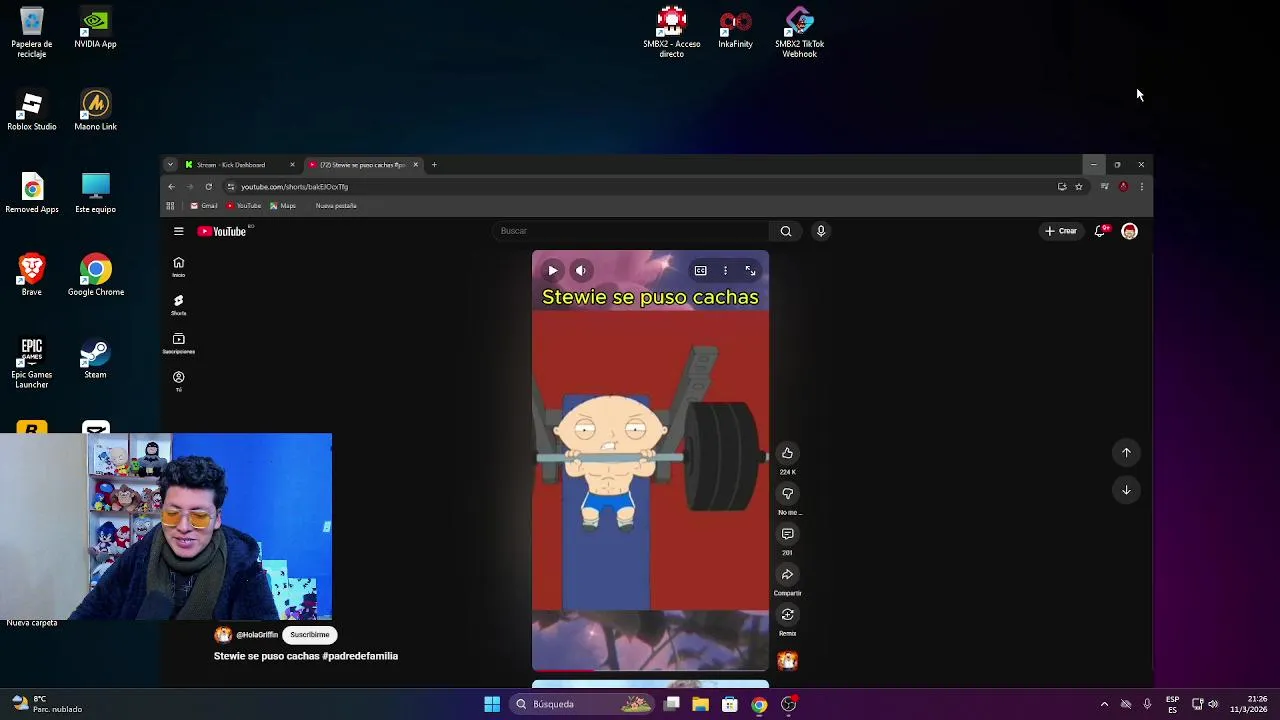Viewport: 1280px width, 720px height.
Task: Like the short with 224 K likes
Action: [x=787, y=453]
